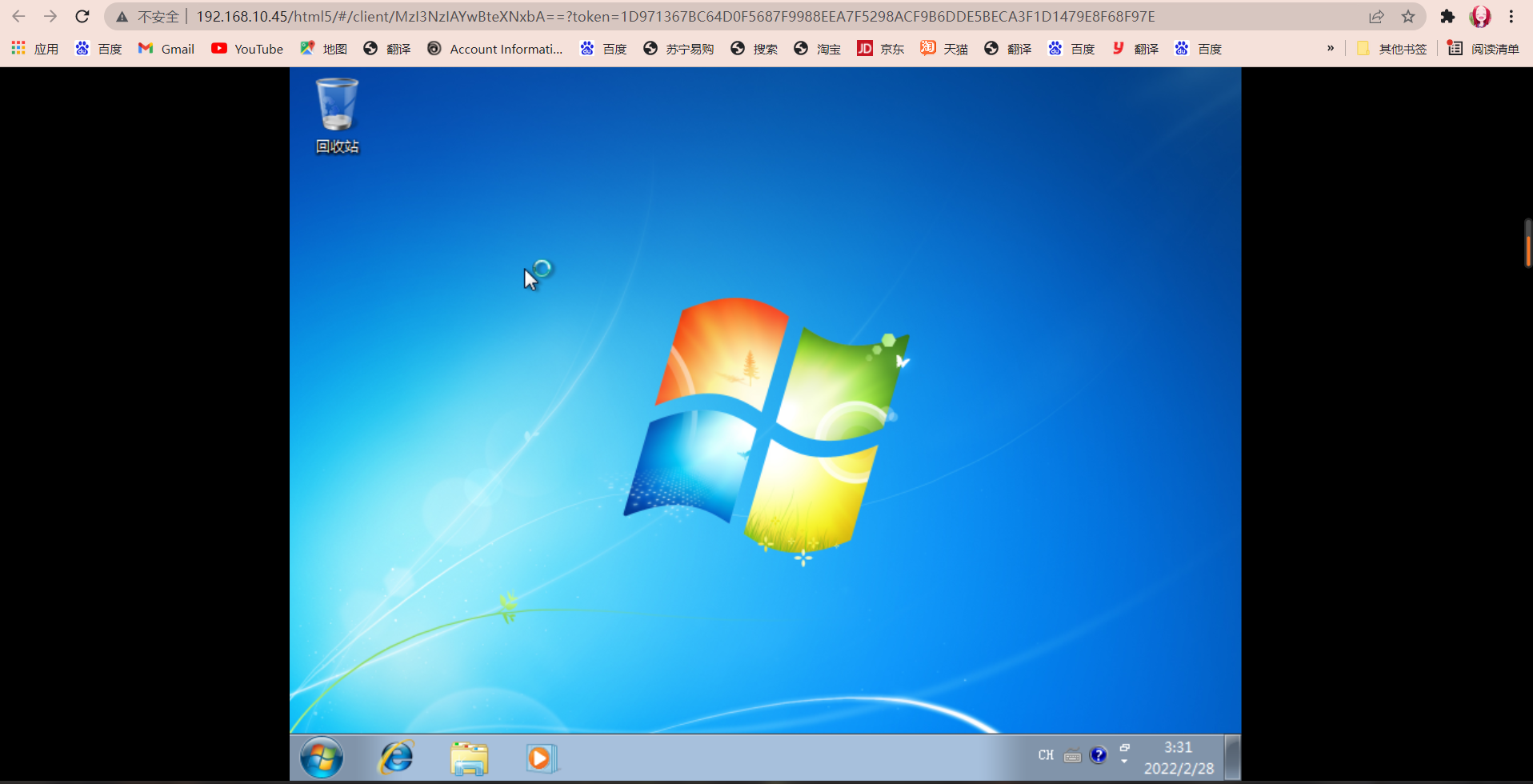Open the 搜索 bookmark
Image resolution: width=1533 pixels, height=784 pixels.
[754, 49]
